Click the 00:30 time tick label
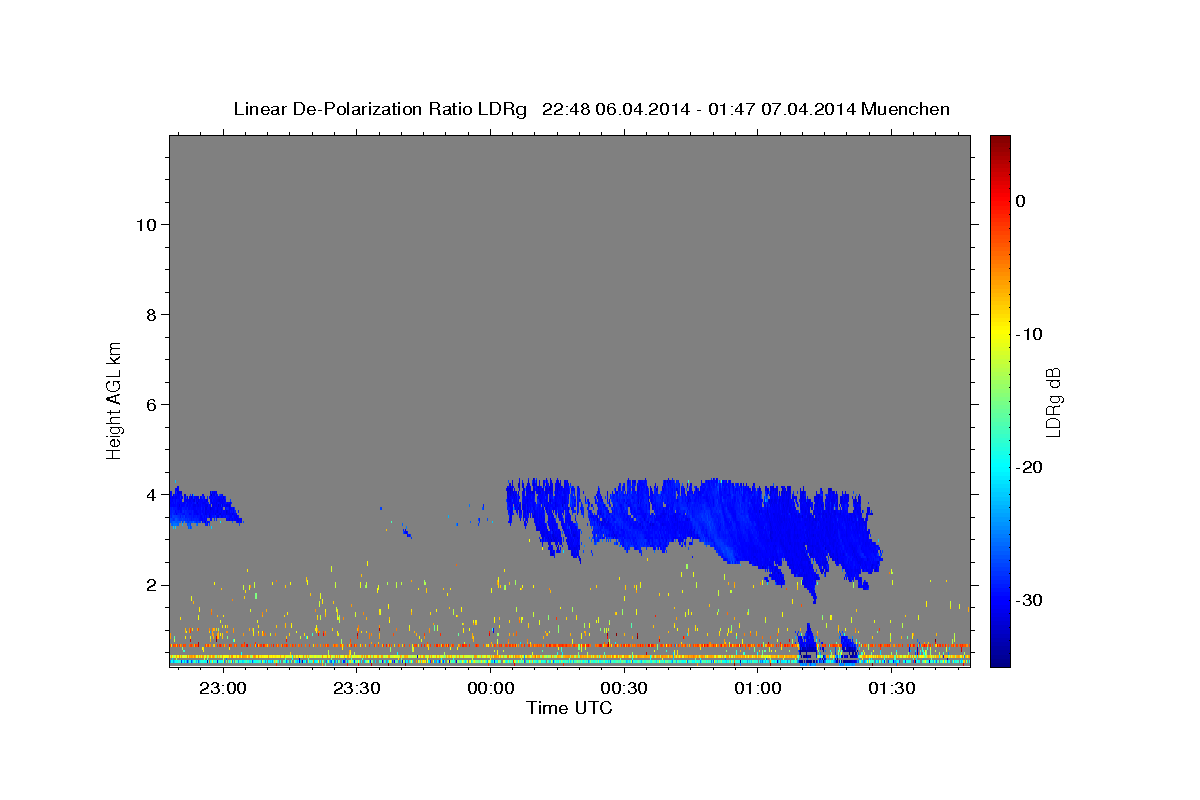 point(624,688)
